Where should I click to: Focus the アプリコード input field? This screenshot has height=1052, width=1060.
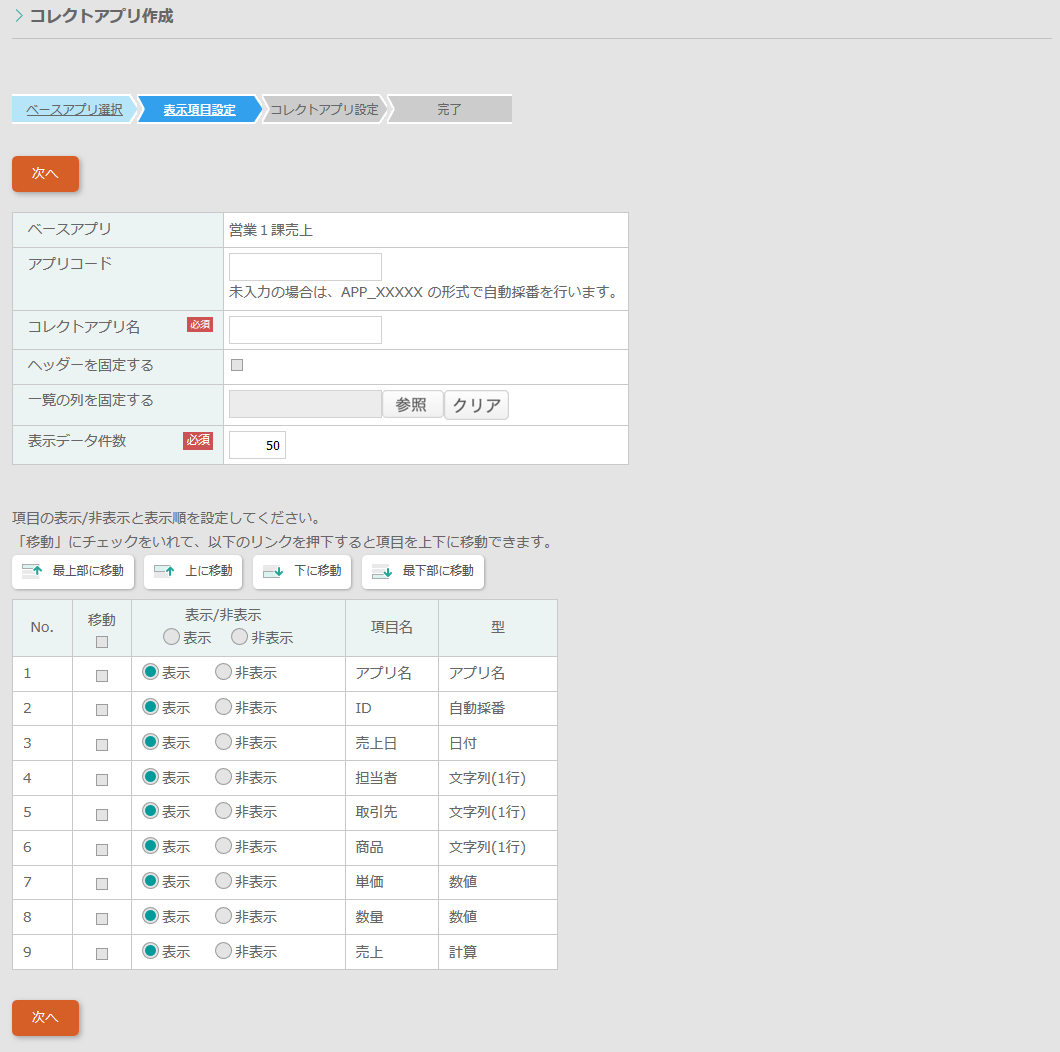coord(306,267)
